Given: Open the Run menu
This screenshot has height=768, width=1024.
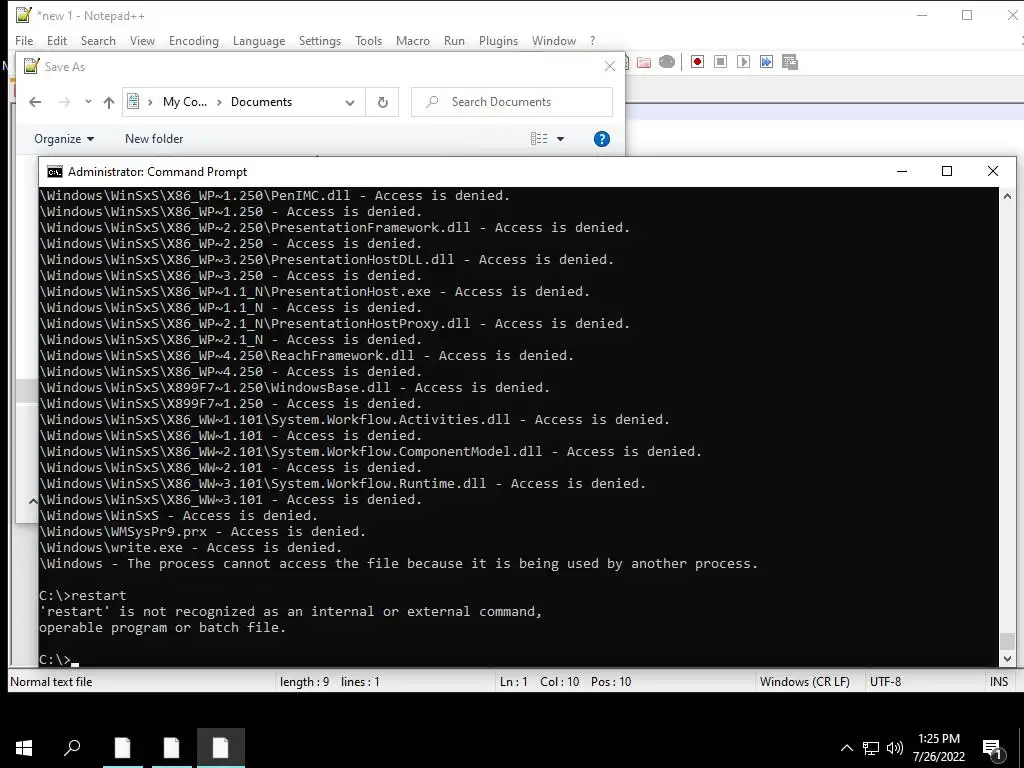Looking at the screenshot, I should point(454,40).
